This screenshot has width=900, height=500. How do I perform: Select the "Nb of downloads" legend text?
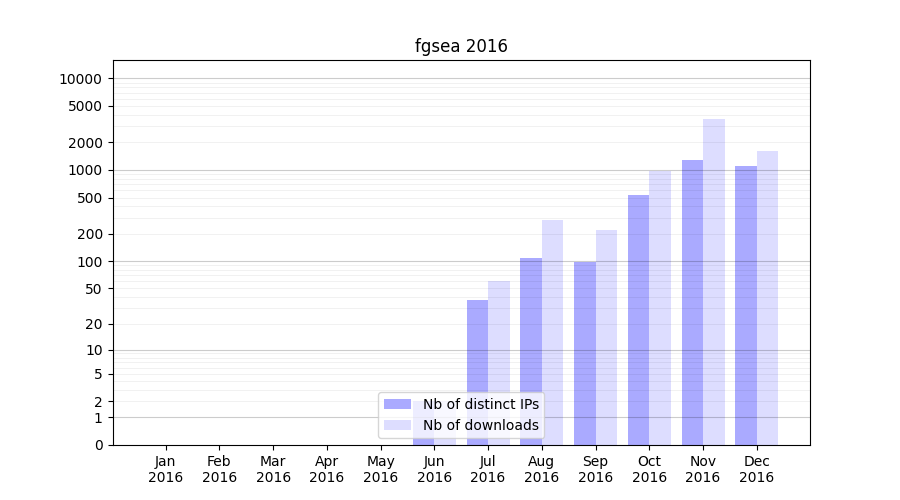(480, 425)
